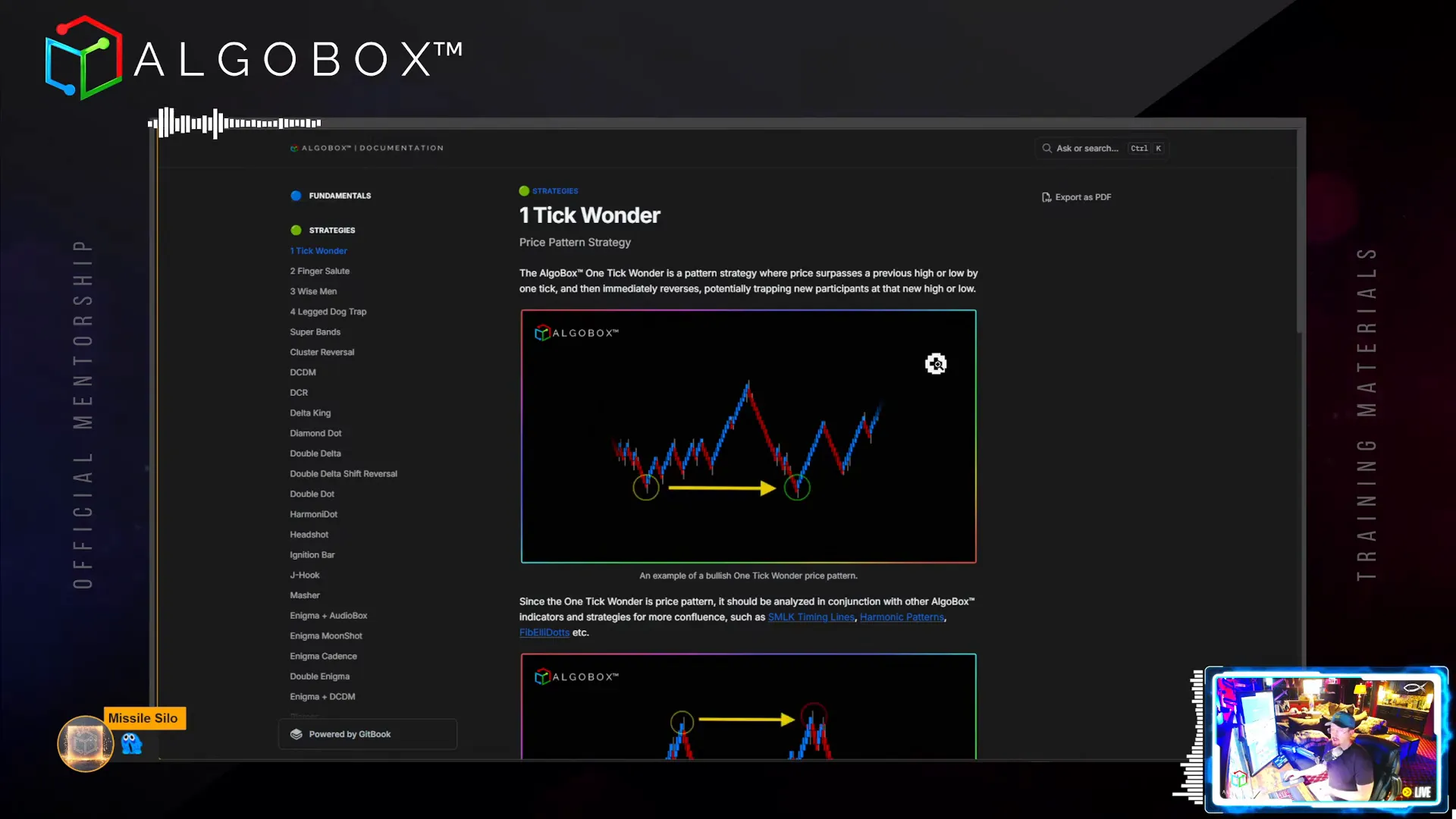Click the Export as PDF icon
Screen dimensions: 1456x819
click(x=1046, y=197)
